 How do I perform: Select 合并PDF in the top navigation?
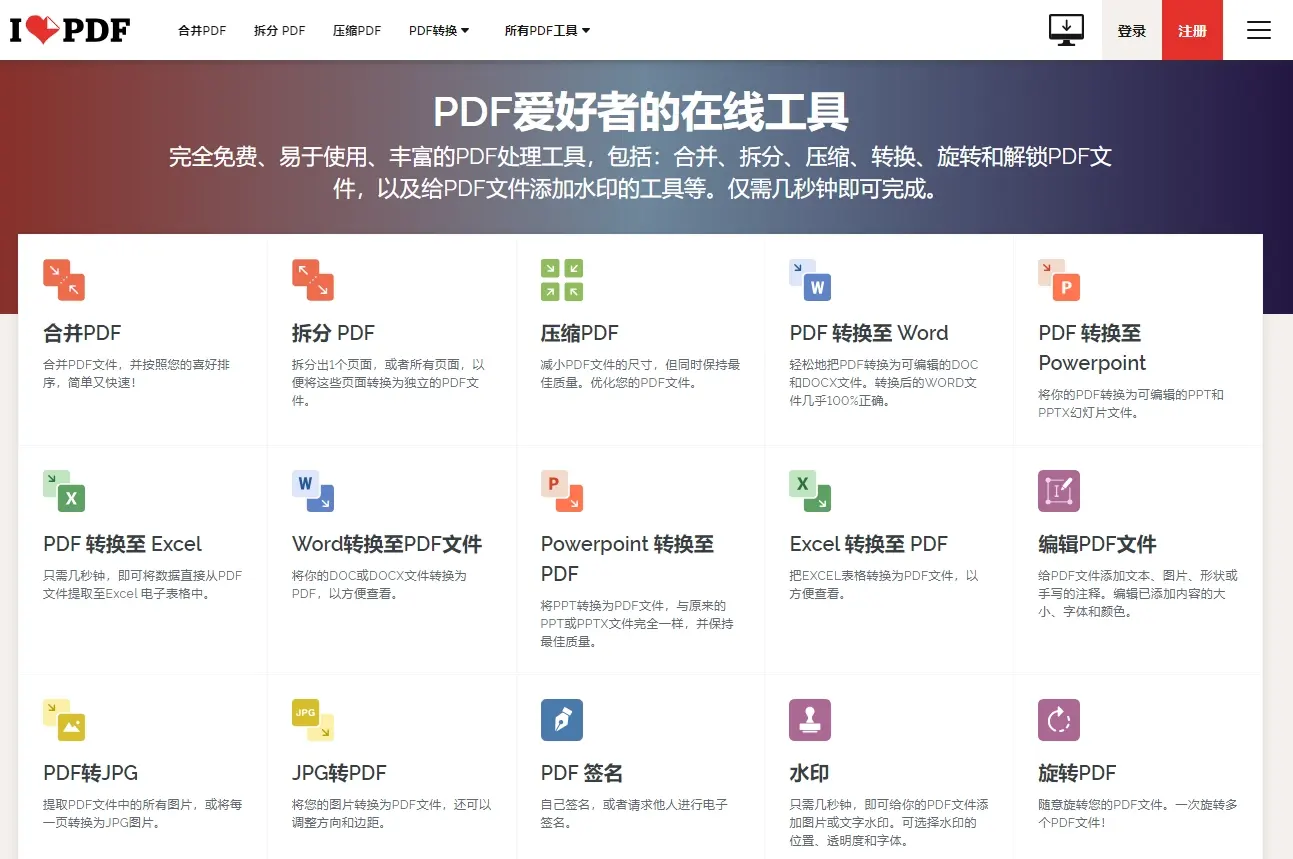pos(201,30)
